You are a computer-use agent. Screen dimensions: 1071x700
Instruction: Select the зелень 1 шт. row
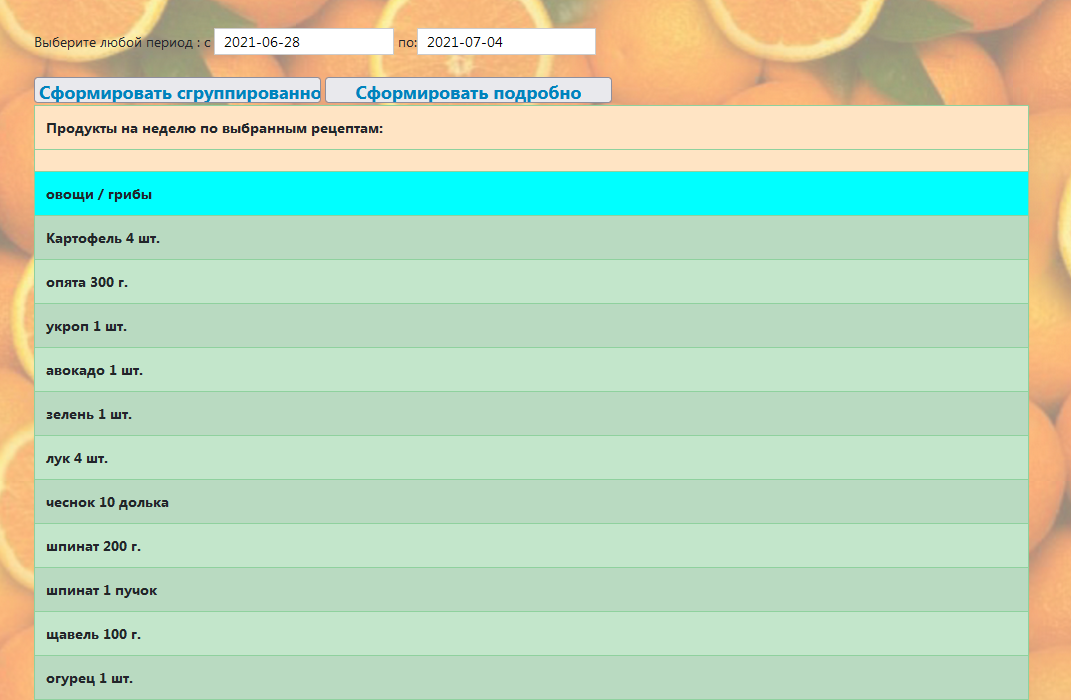coord(531,414)
